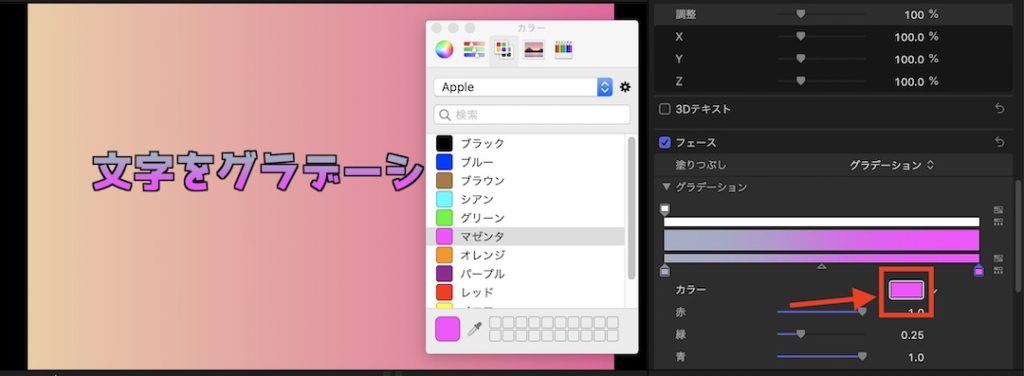Click the X scale slider
Screen dimensions: 1024x376
point(822,37)
